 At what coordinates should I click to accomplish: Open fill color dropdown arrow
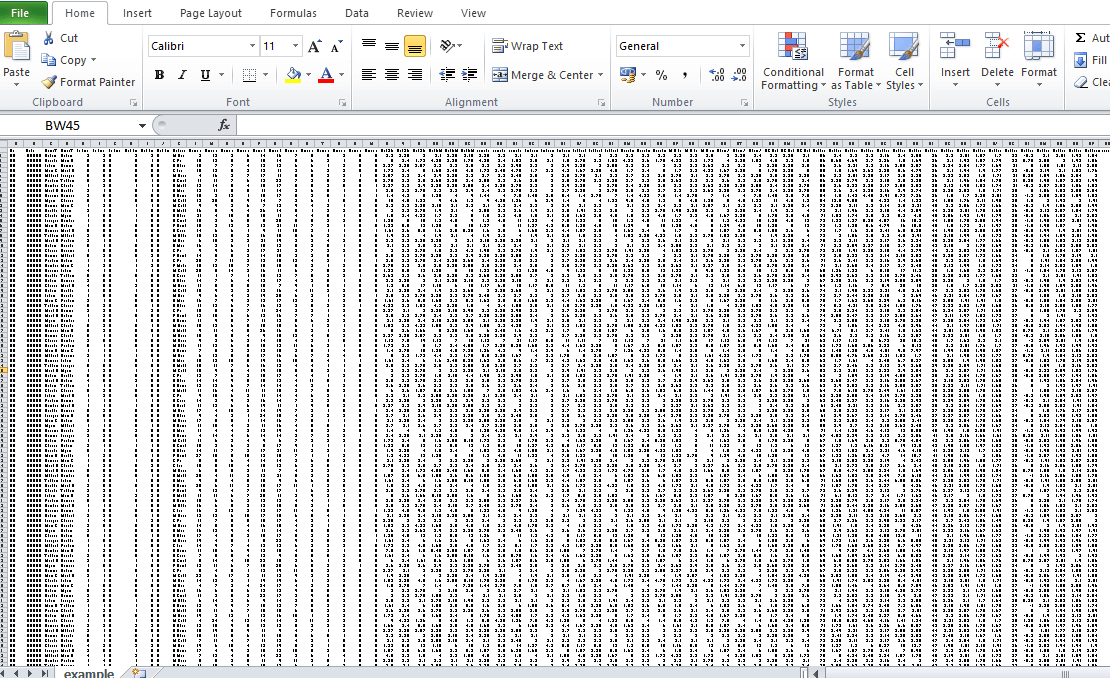pyautogui.click(x=309, y=75)
